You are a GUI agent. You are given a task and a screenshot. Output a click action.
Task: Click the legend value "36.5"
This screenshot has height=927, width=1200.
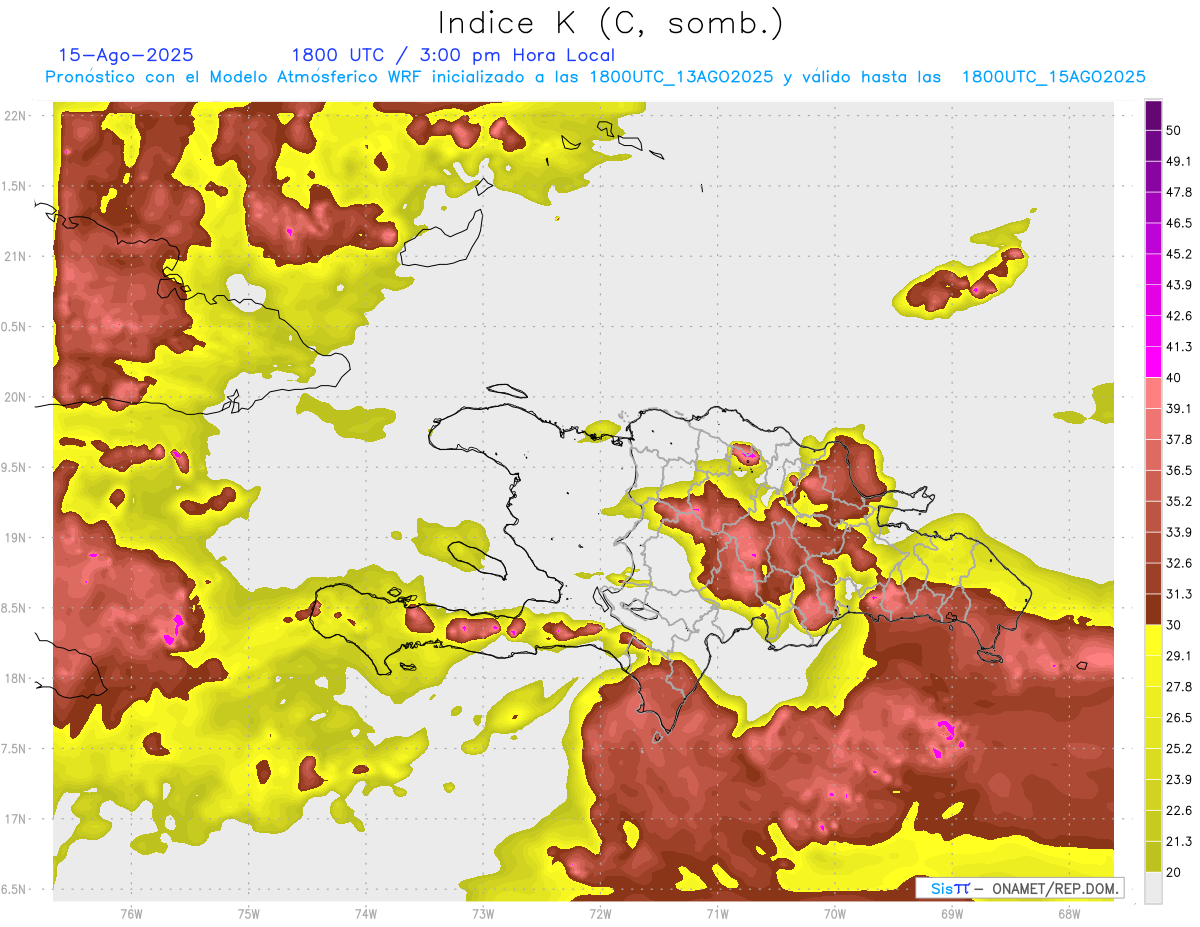(x=1179, y=470)
